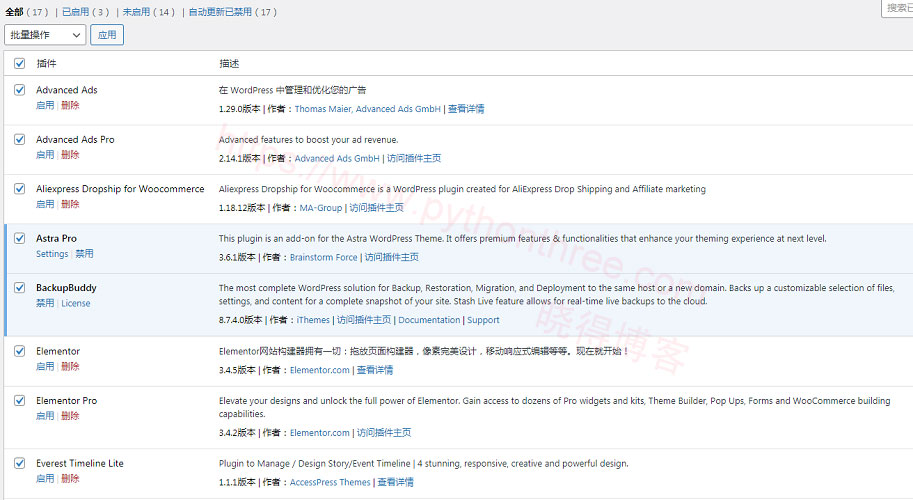The height and width of the screenshot is (500, 913).
Task: Click Aliexpress Dropship for Woocommerce plugin name
Action: click(120, 189)
